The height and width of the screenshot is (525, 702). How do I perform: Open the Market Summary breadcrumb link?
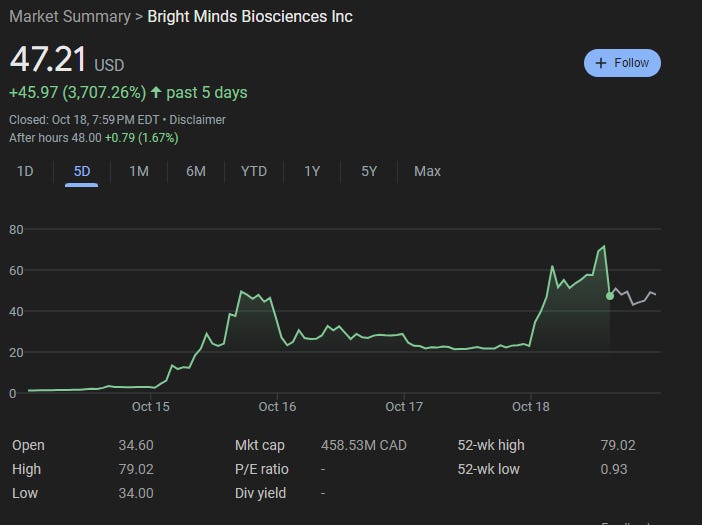click(70, 17)
